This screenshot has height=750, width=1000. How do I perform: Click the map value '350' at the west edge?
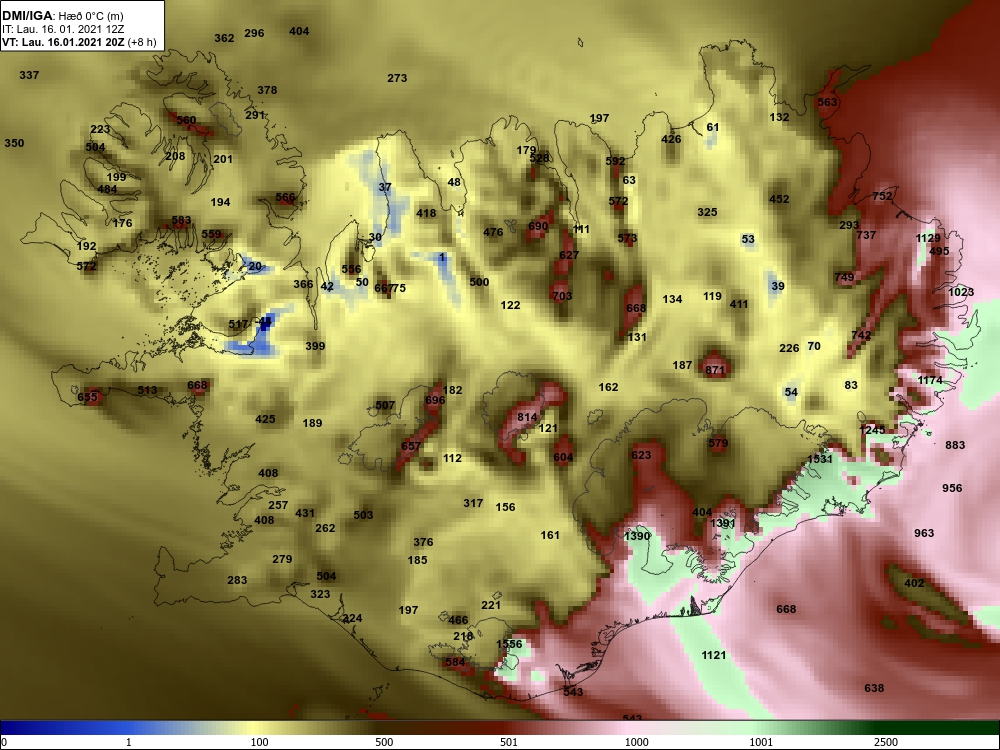(x=14, y=143)
